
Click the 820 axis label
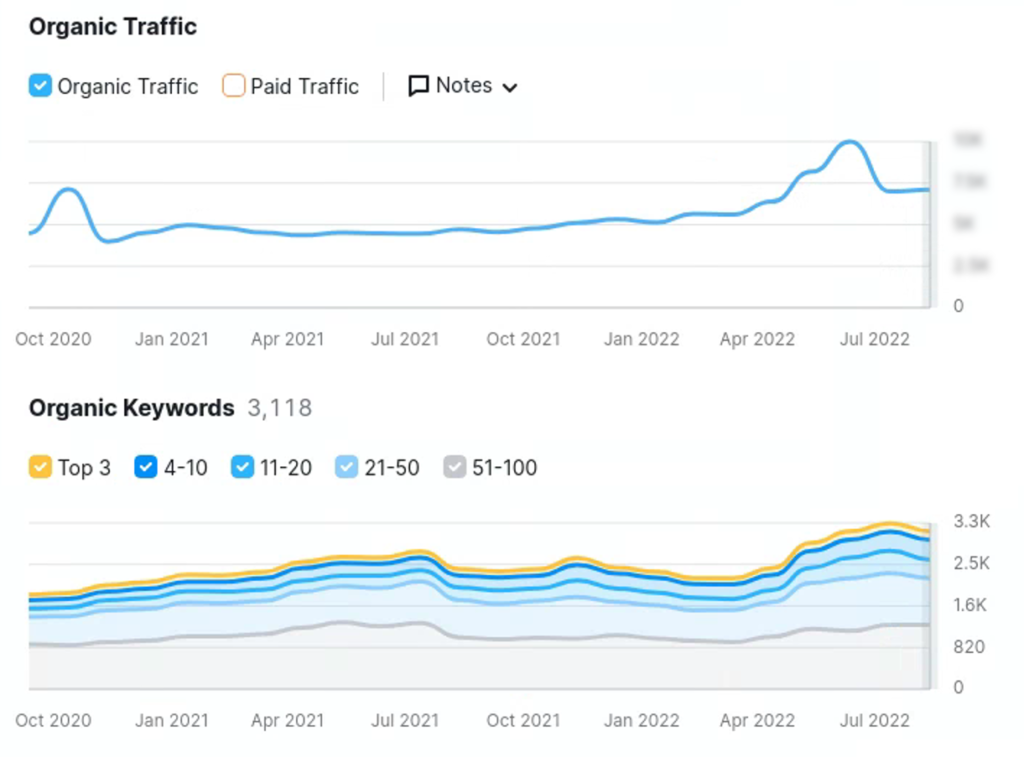[x=967, y=647]
